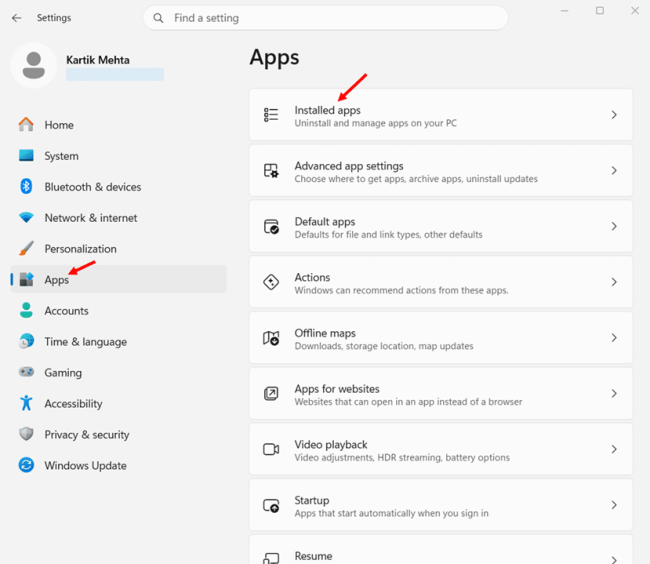Click the Gaming controller icon
Screen dimensions: 650x564
tap(26, 372)
